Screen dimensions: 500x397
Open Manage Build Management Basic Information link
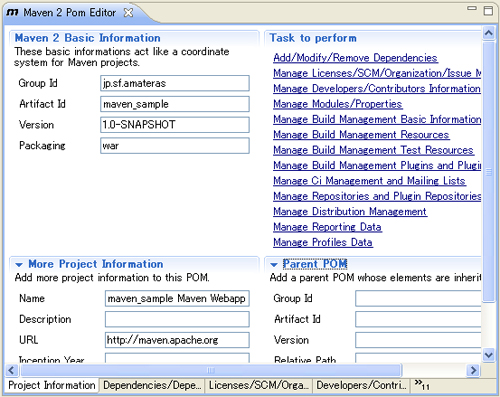[377, 119]
